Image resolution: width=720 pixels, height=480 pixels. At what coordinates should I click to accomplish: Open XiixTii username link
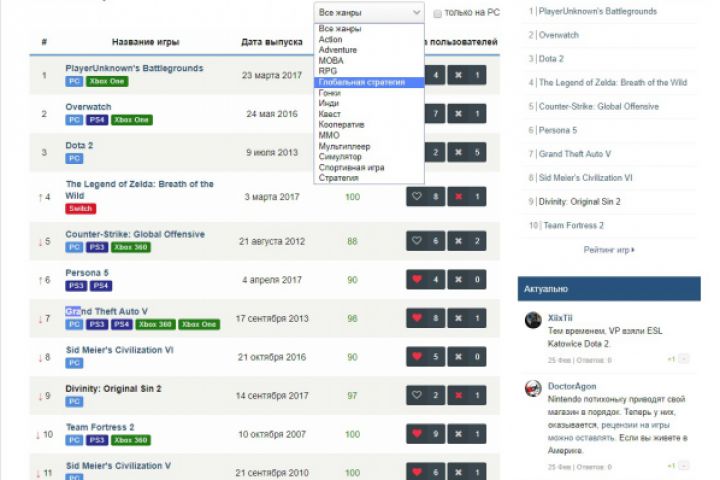click(560, 318)
